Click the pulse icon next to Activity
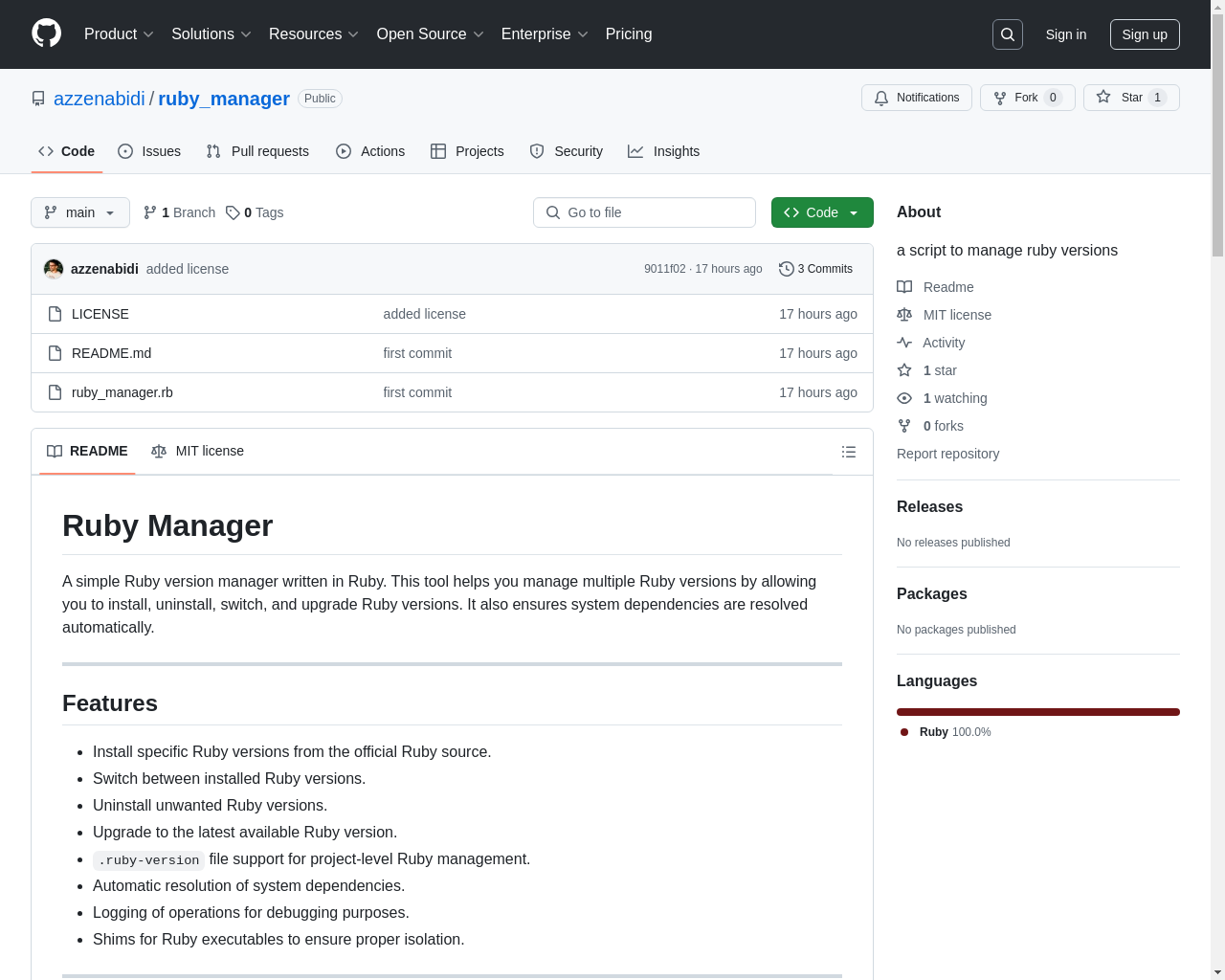 click(x=904, y=343)
